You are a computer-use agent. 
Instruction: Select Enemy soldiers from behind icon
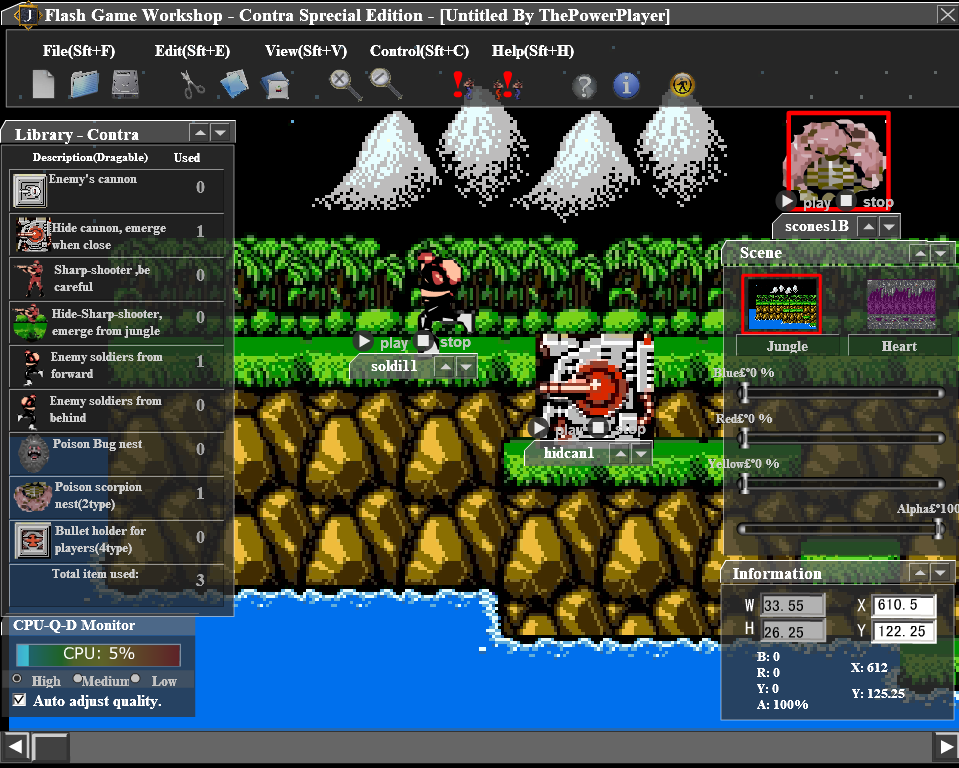point(28,410)
